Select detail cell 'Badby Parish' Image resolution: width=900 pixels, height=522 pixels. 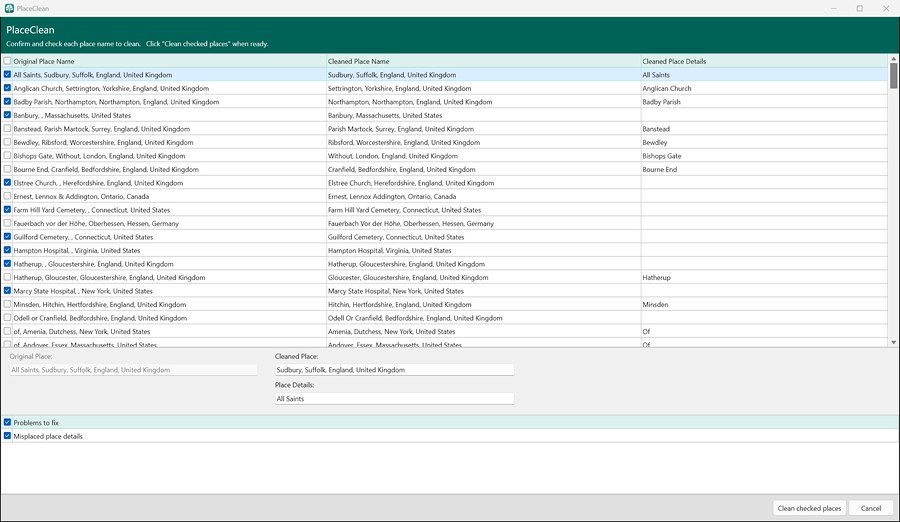(x=661, y=102)
